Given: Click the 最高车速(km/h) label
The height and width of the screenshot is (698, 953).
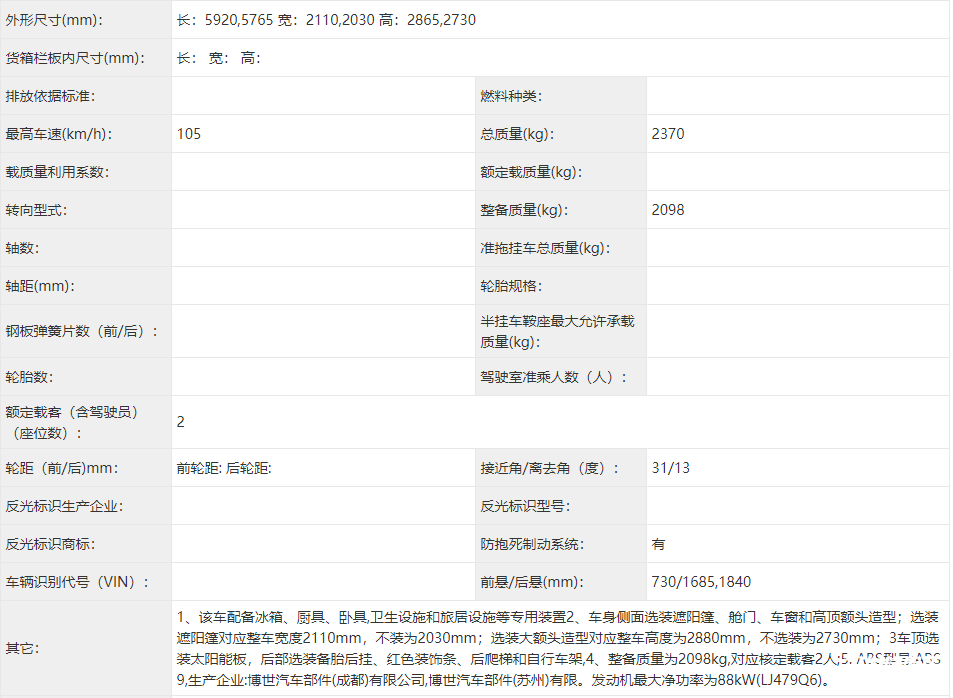Looking at the screenshot, I should pyautogui.click(x=59, y=134).
